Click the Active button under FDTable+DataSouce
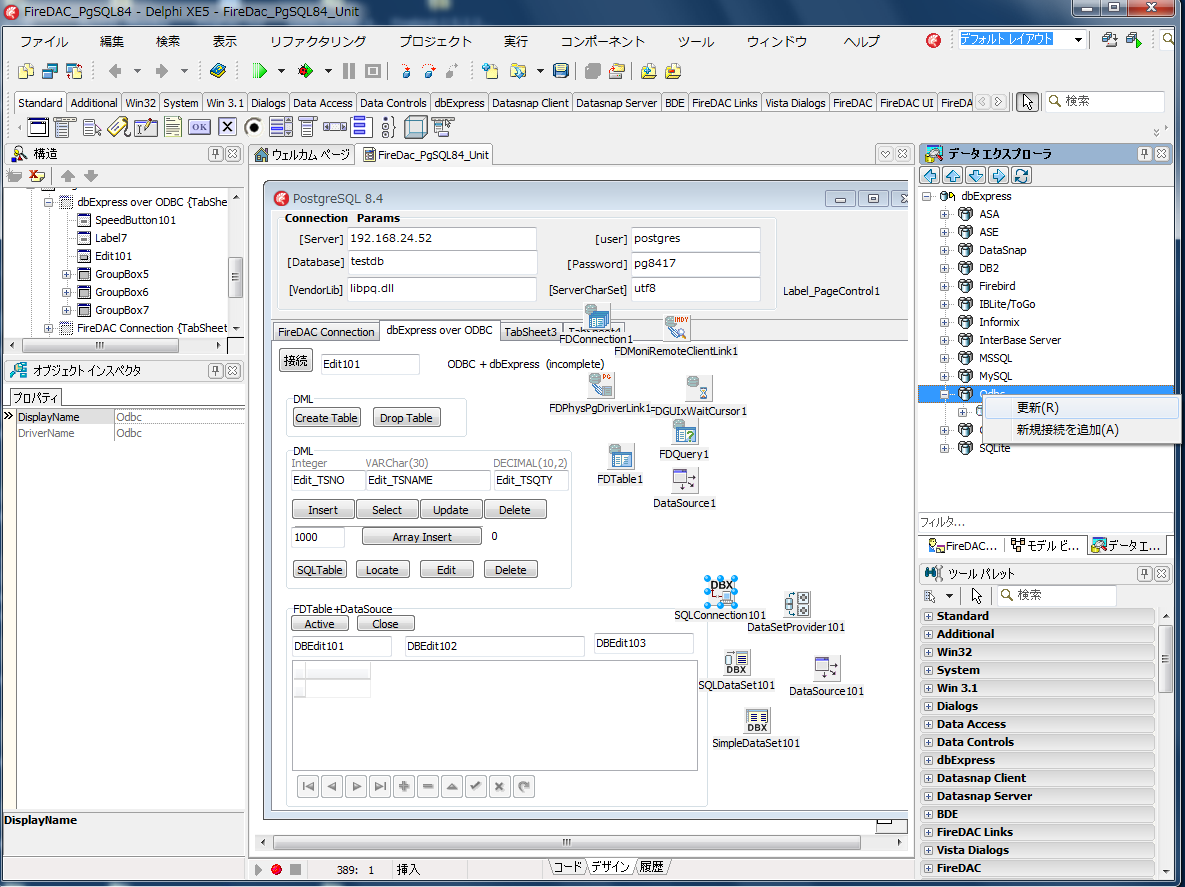The image size is (1185, 887). (320, 624)
